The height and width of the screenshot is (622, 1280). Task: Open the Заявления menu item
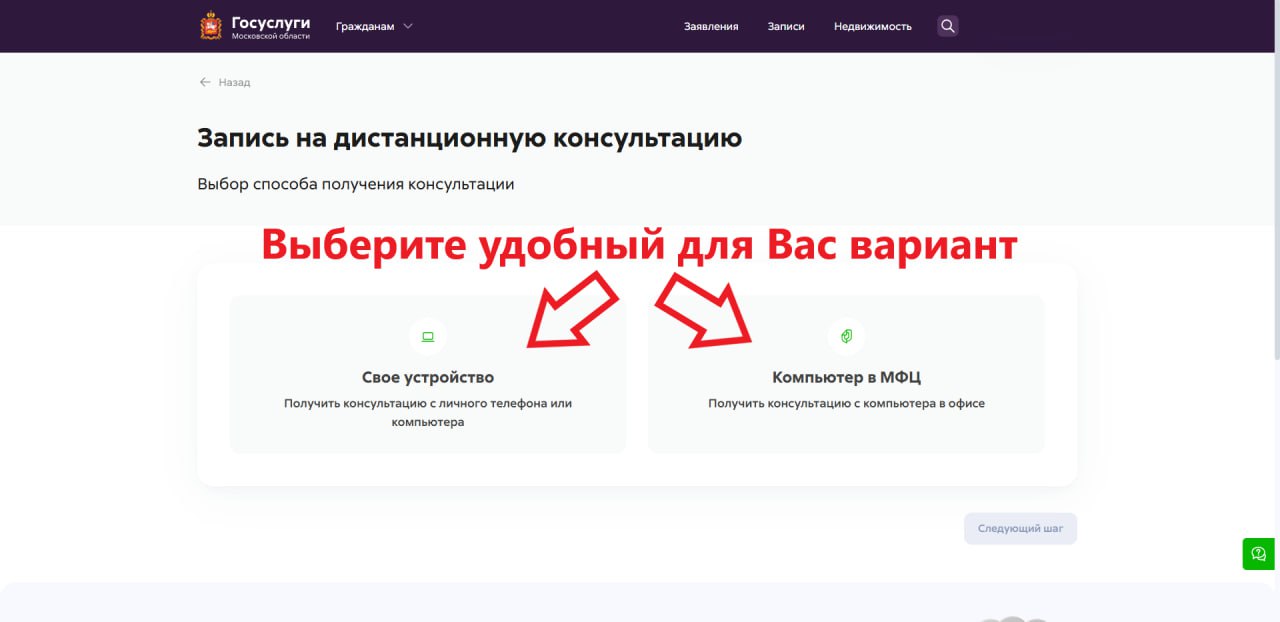click(711, 27)
